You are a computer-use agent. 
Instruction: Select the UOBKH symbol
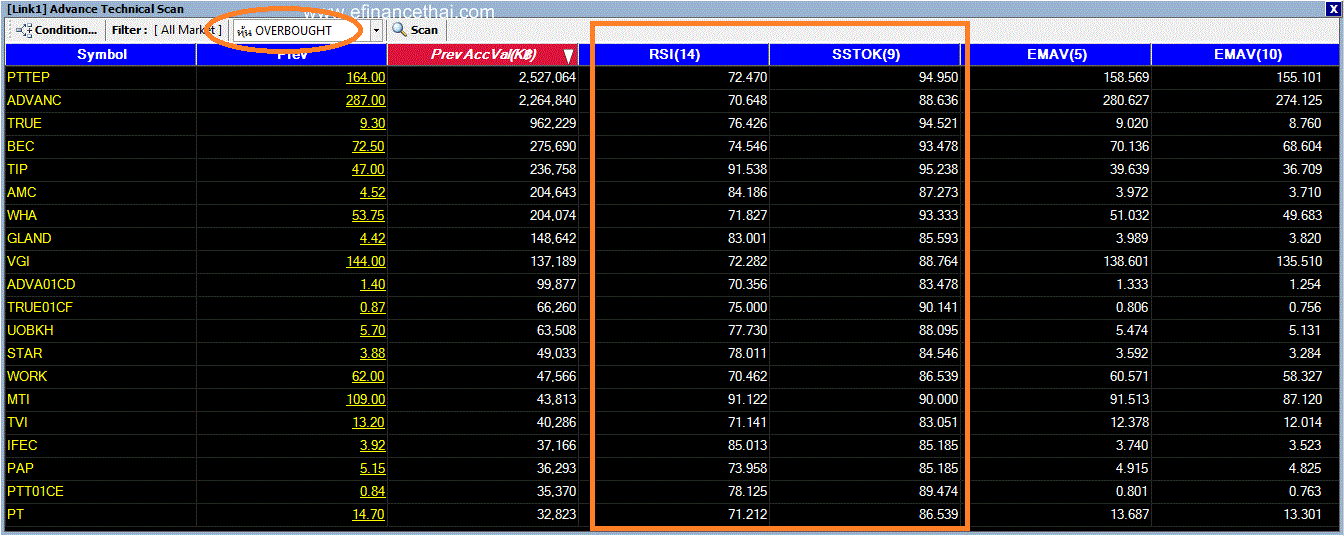coord(30,330)
